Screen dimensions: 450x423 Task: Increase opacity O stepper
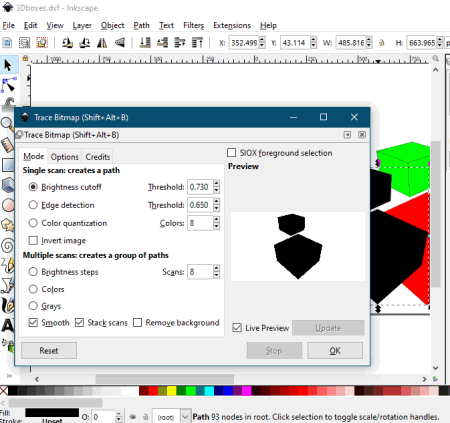click(119, 414)
